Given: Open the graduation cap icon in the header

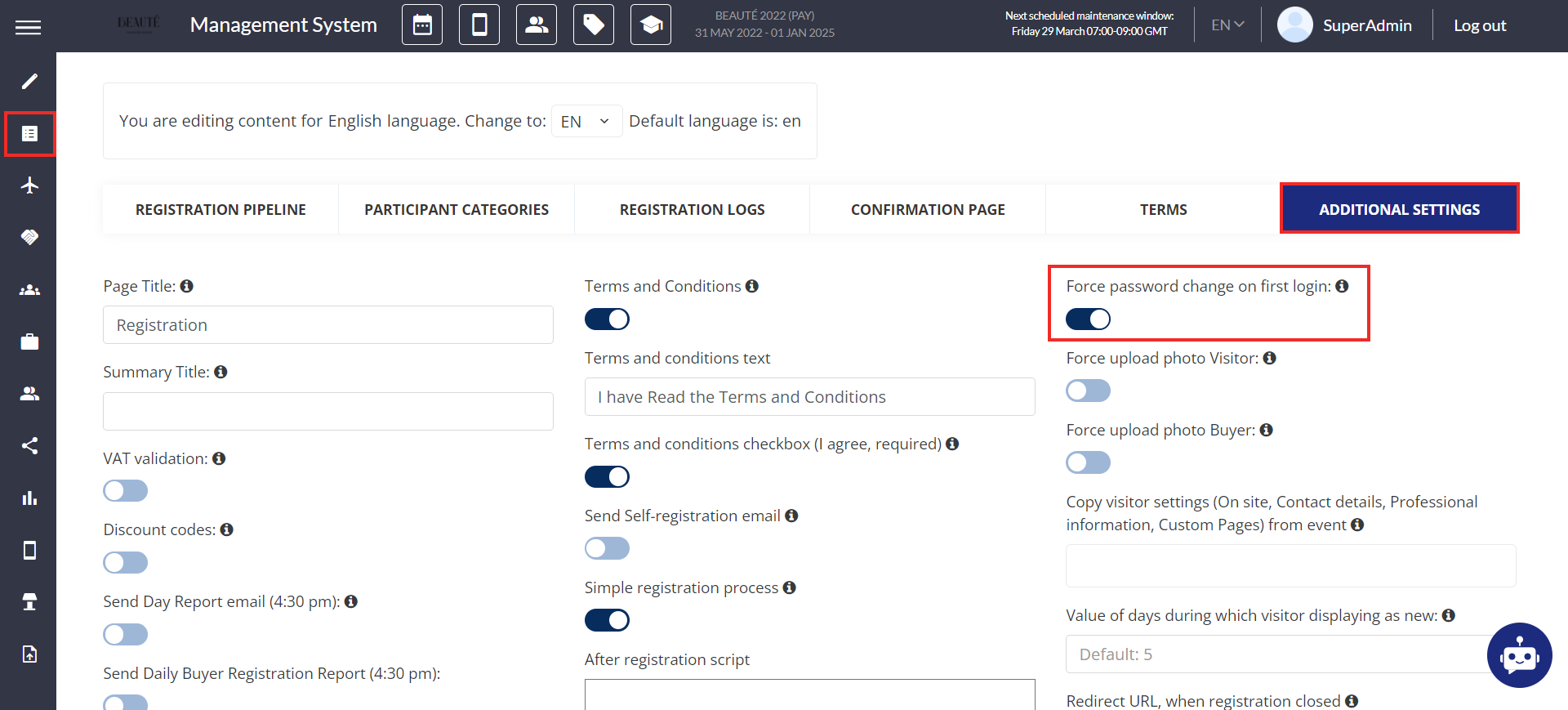Looking at the screenshot, I should coord(651,25).
